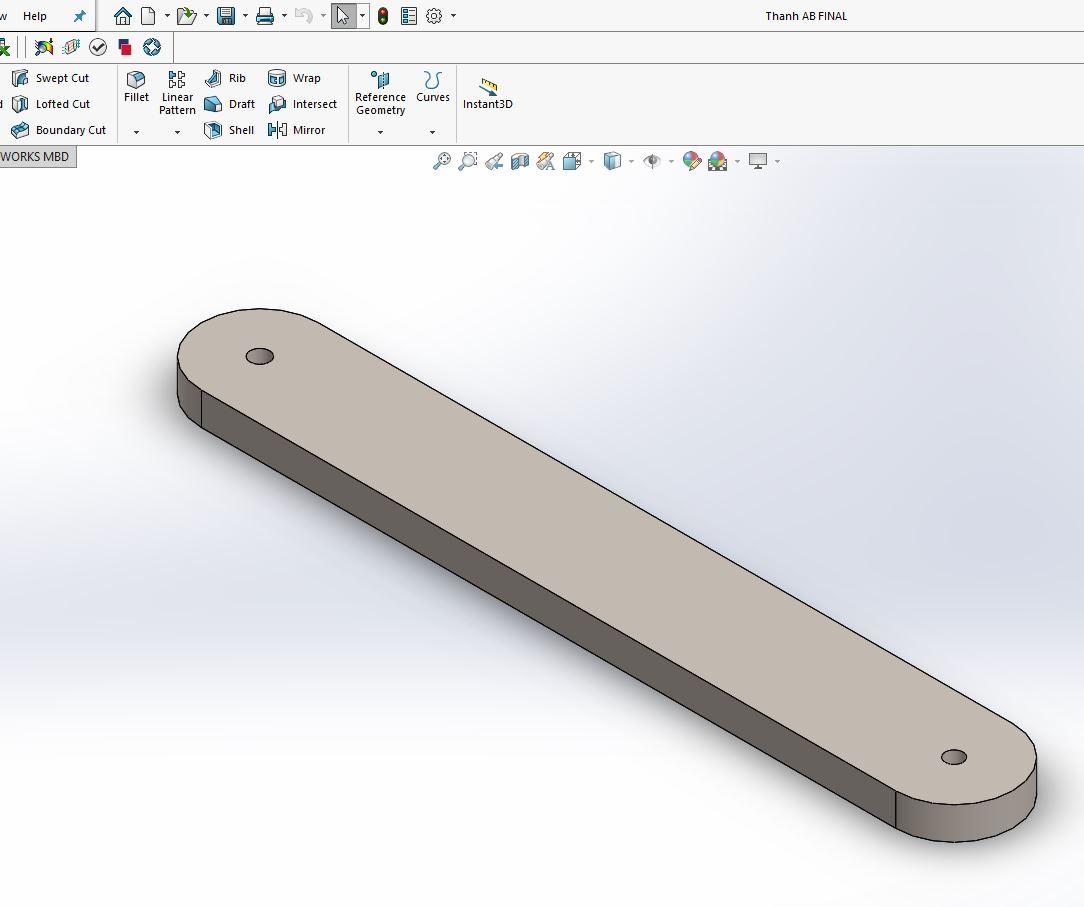Pin the menu bar with the pushpin
The width and height of the screenshot is (1084, 907).
(80, 16)
